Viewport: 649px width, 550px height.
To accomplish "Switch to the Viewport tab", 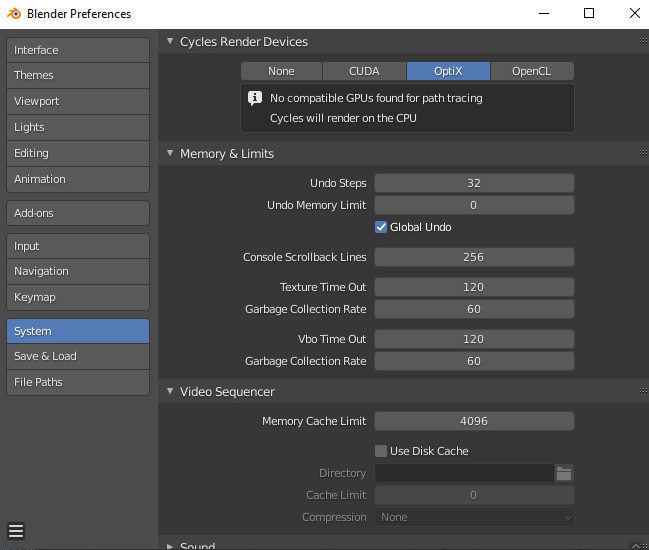I will pos(78,101).
